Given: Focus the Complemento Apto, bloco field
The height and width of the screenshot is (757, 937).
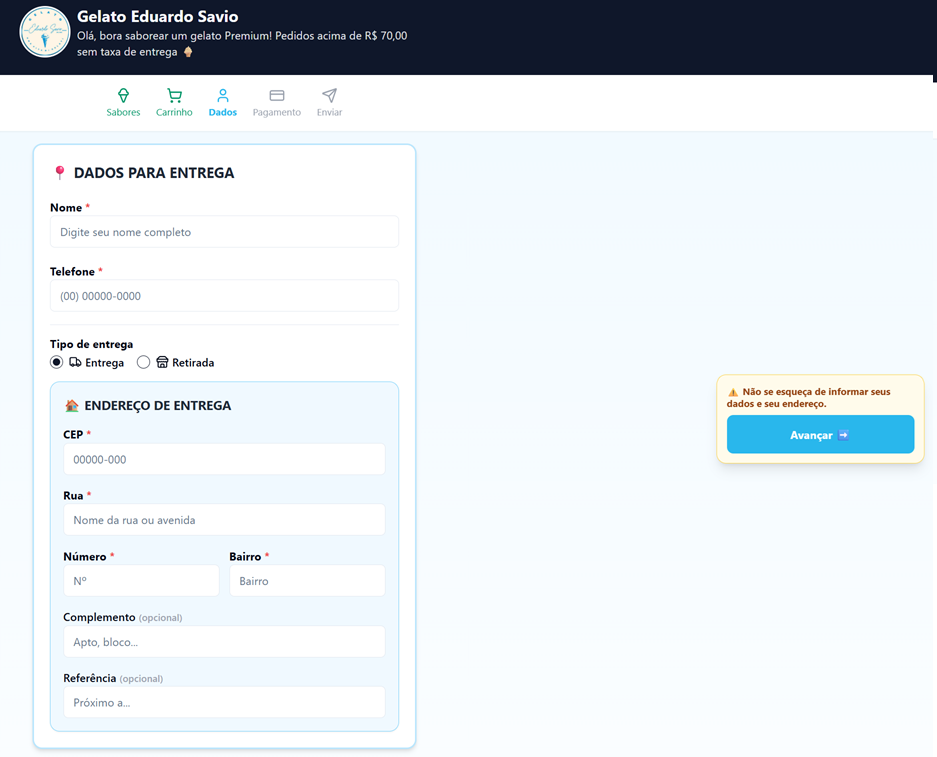Looking at the screenshot, I should (x=224, y=642).
